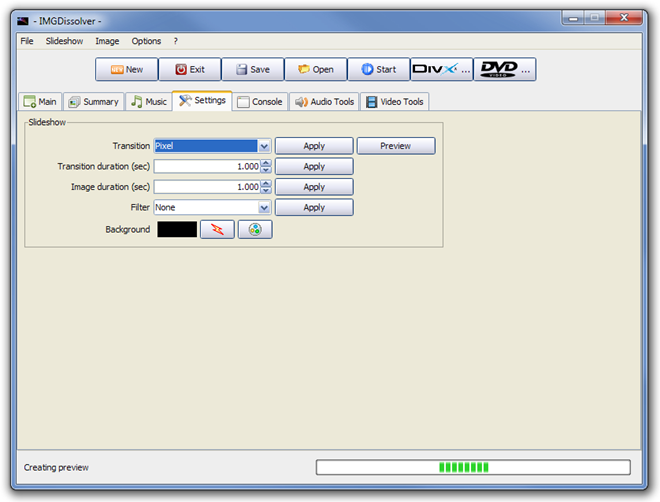
Task: Open the Options menu
Action: 146,41
